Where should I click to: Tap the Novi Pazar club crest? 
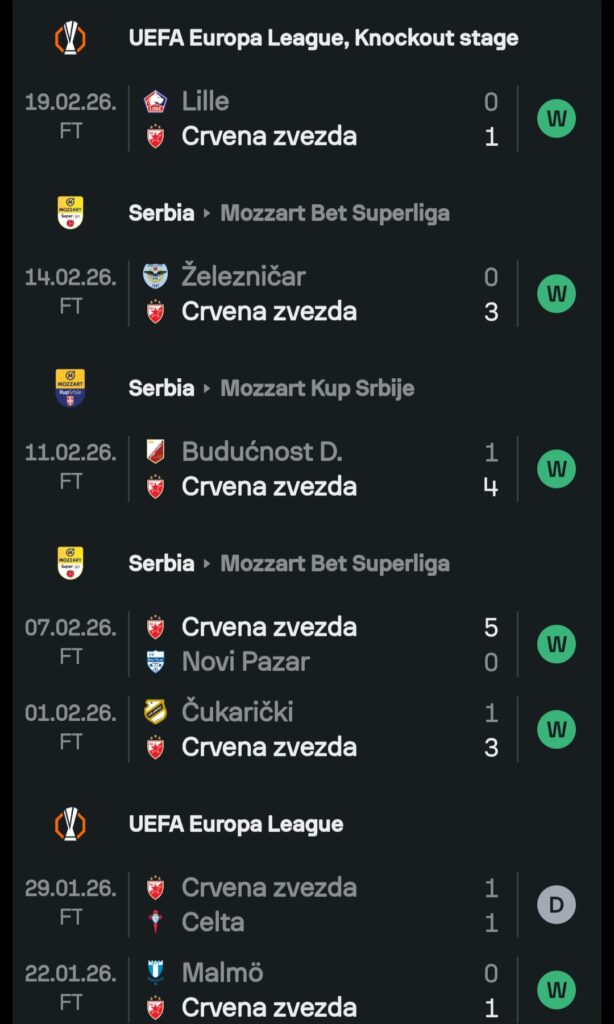point(155,662)
